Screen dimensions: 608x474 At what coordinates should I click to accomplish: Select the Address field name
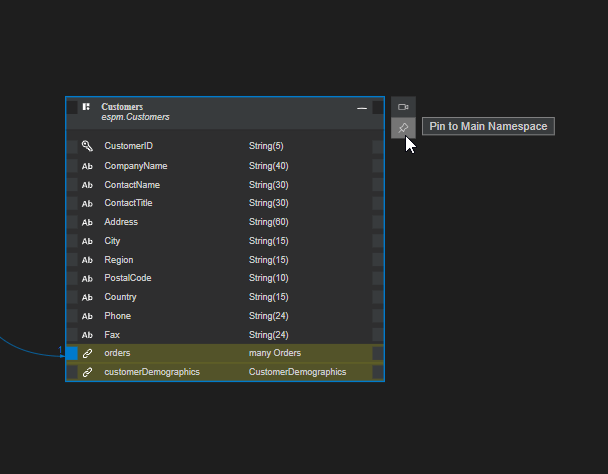coord(121,222)
